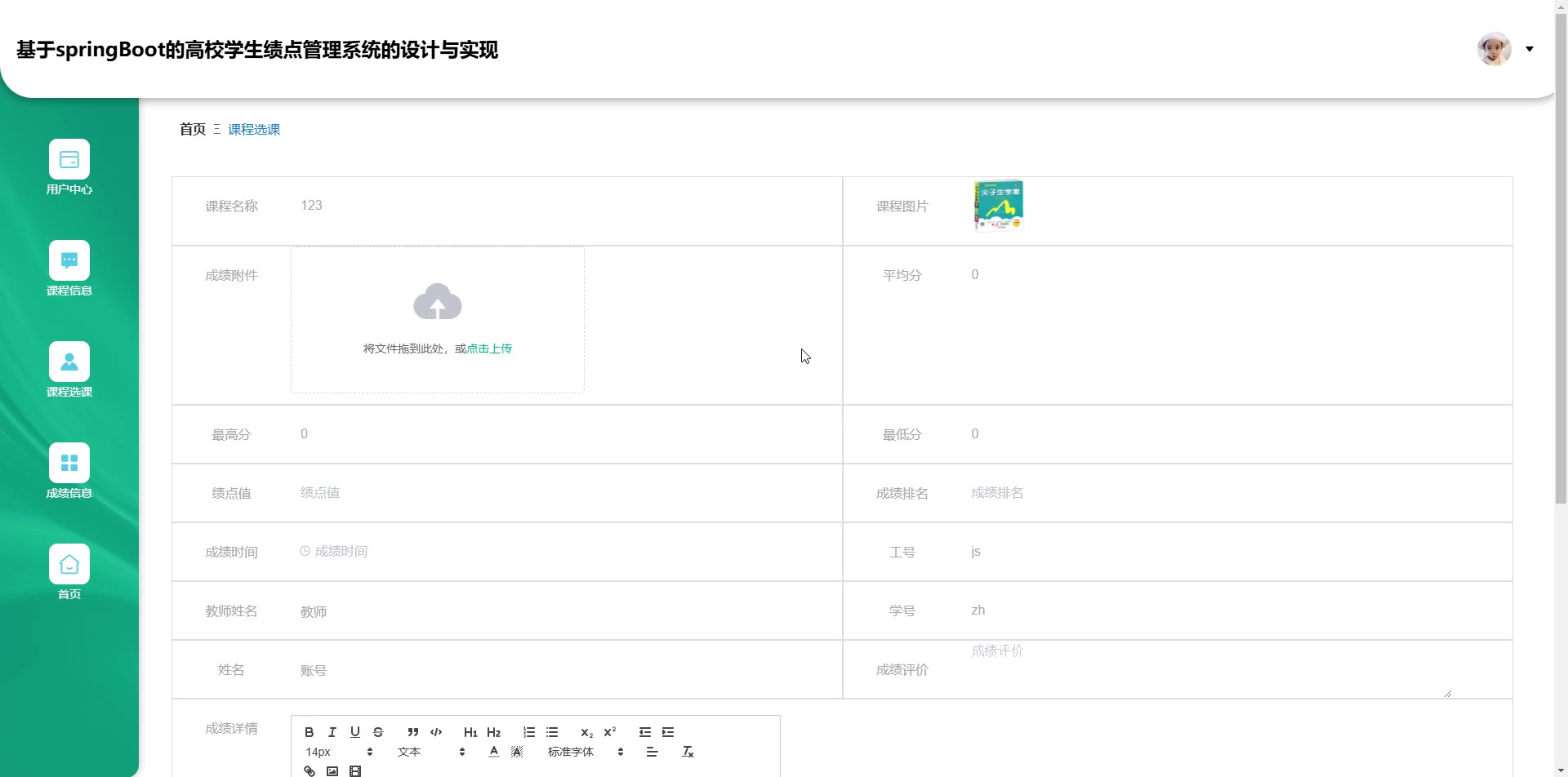The image size is (1568, 777).
Task: Insert a video in the editor
Action: [355, 770]
